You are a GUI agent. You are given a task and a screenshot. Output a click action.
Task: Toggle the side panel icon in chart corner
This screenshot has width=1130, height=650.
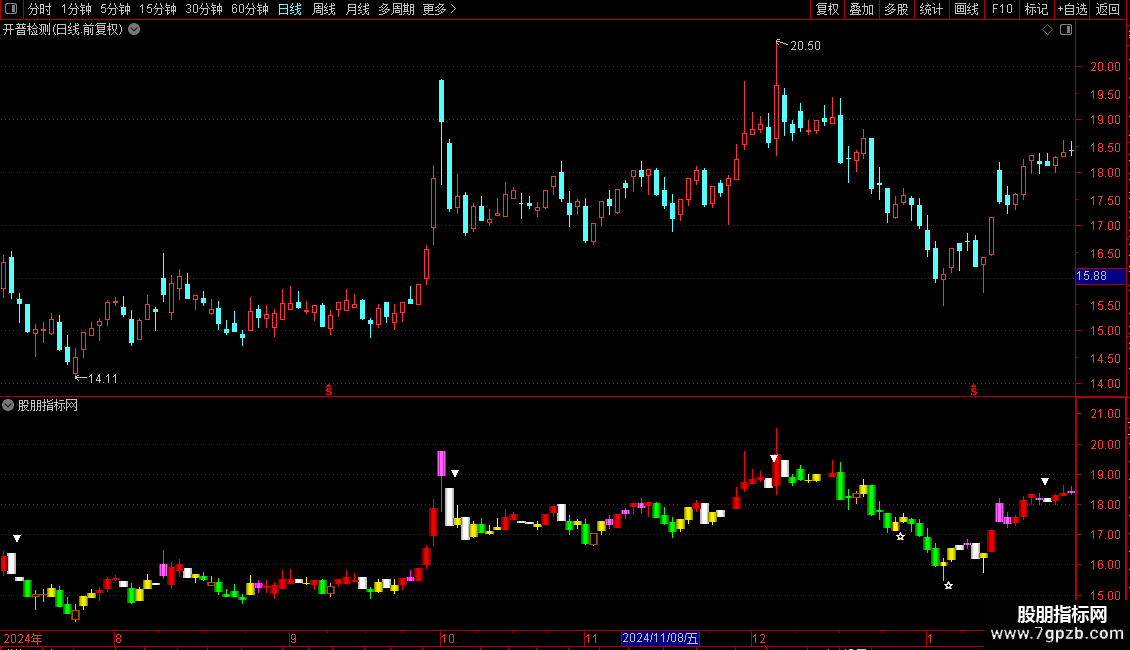click(1066, 30)
